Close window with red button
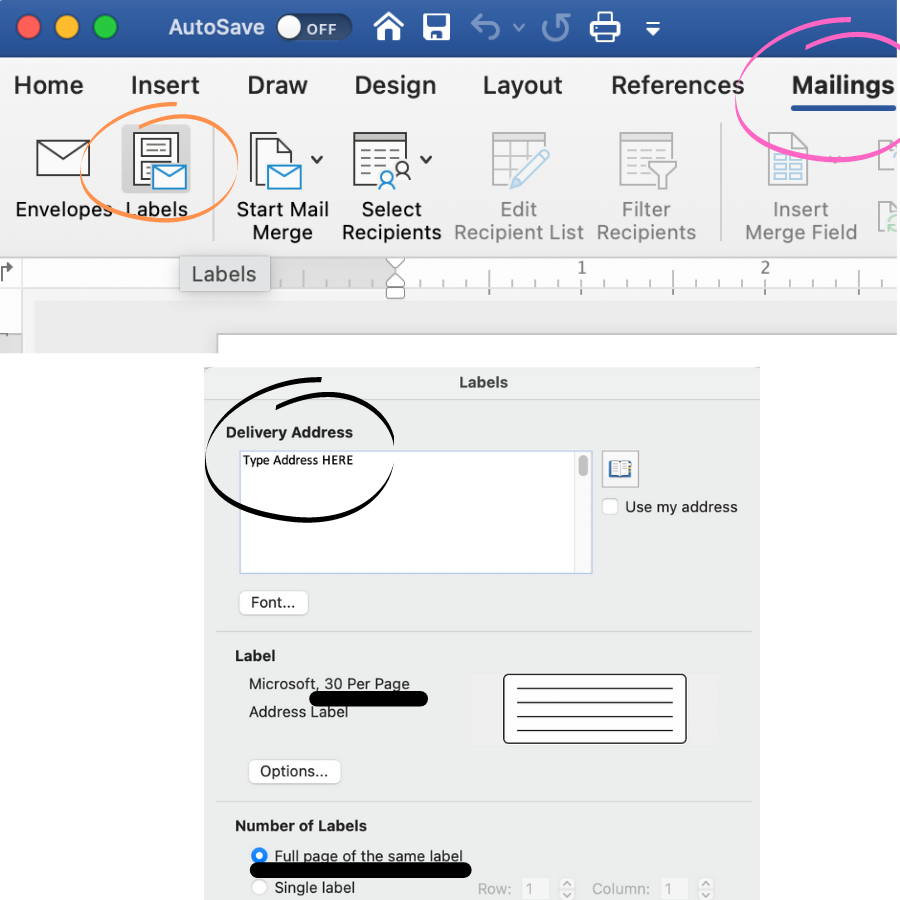This screenshot has width=900, height=900. [x=29, y=28]
